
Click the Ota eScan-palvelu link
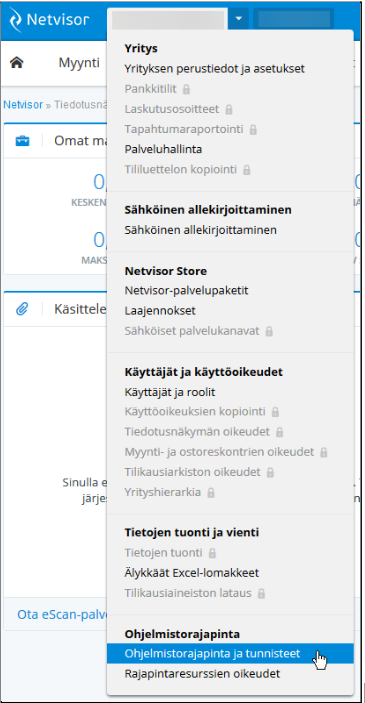[x=62, y=614]
